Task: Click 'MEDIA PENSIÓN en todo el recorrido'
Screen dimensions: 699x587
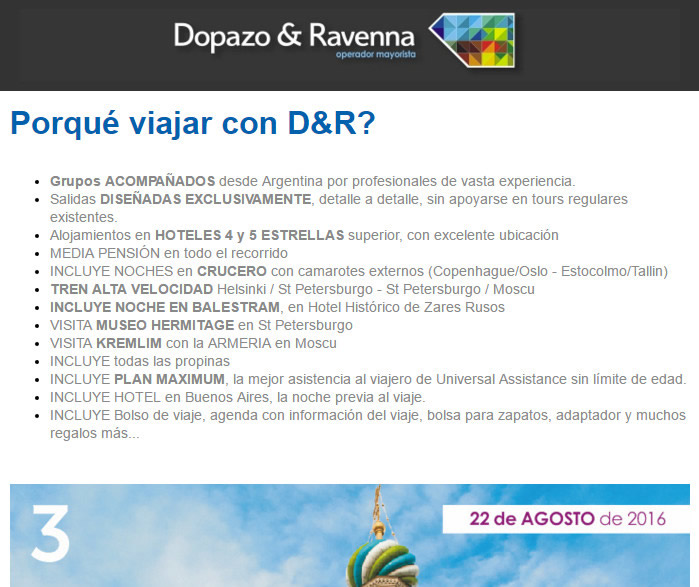Action: 168,253
